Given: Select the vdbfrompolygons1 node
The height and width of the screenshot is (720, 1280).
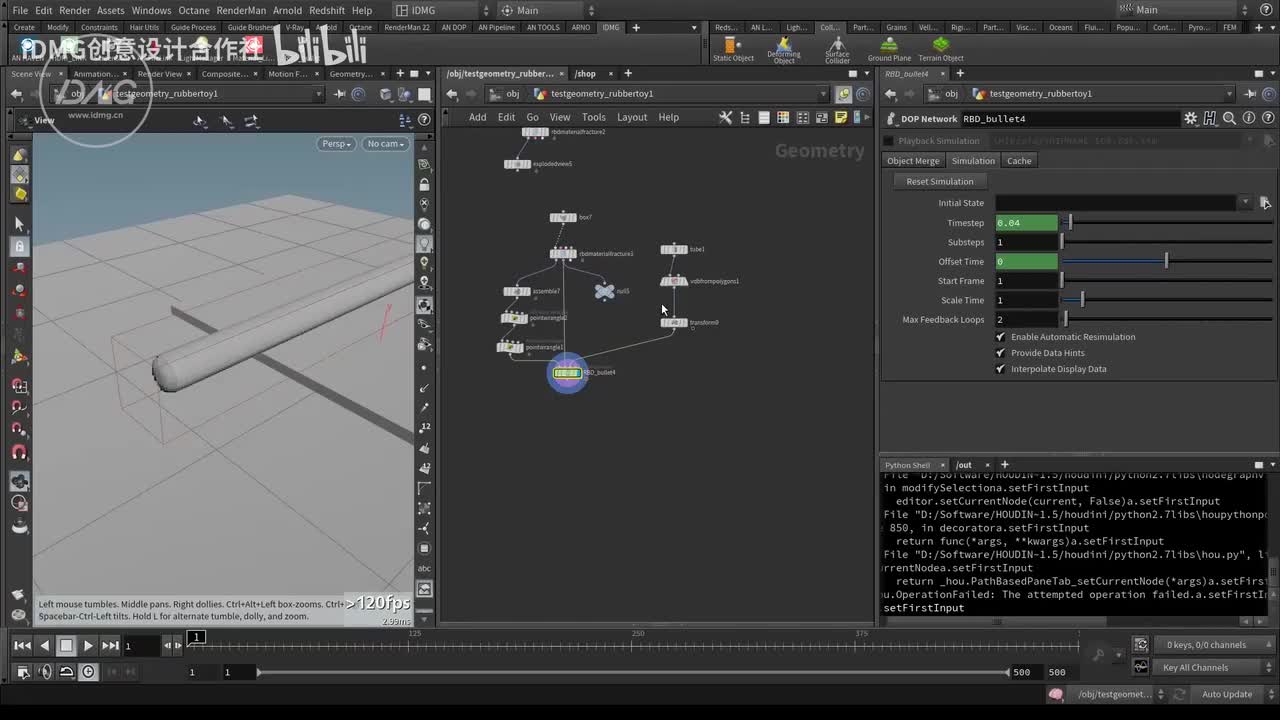Looking at the screenshot, I should pyautogui.click(x=674, y=281).
